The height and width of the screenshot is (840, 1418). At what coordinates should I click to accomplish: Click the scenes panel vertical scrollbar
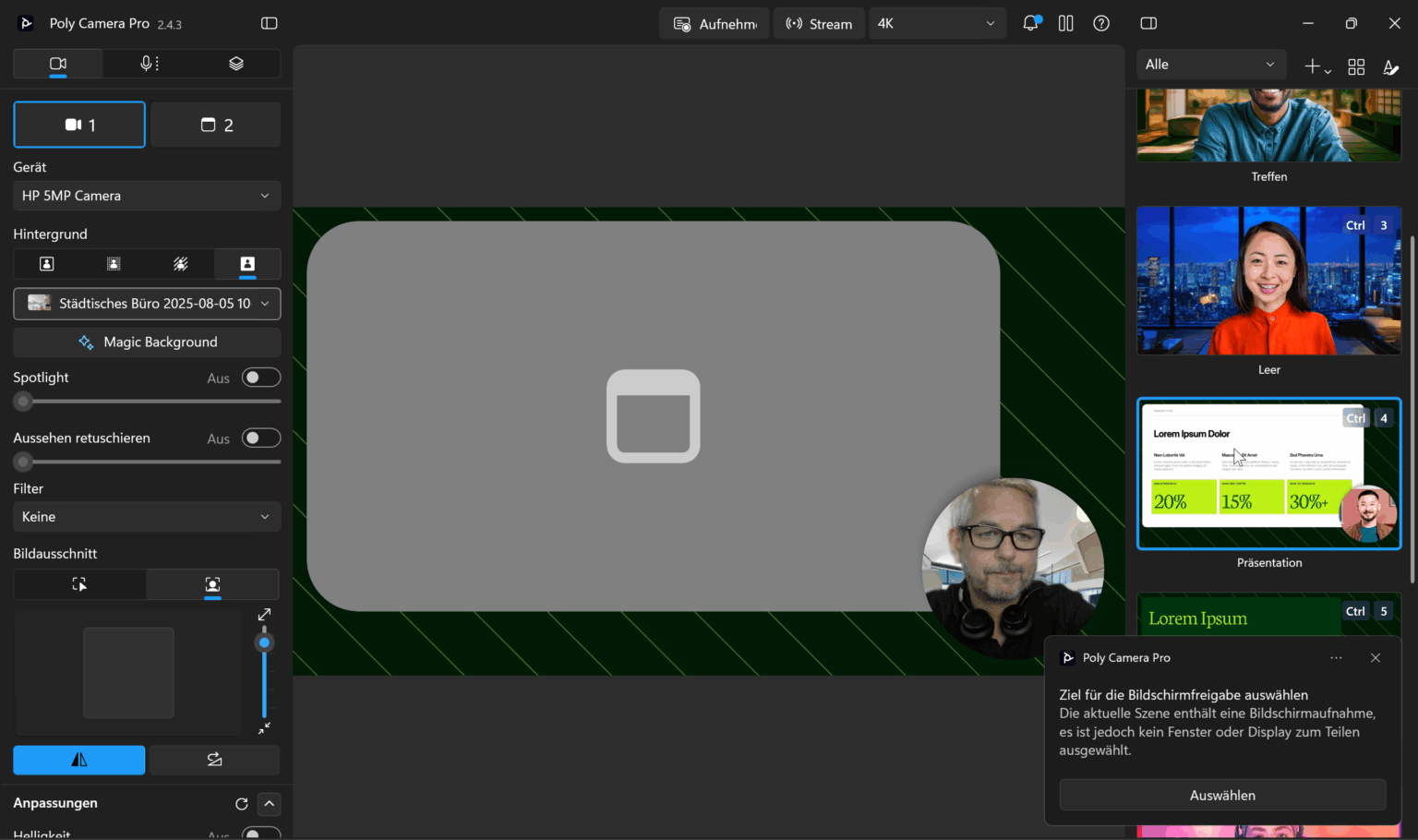[1412, 410]
